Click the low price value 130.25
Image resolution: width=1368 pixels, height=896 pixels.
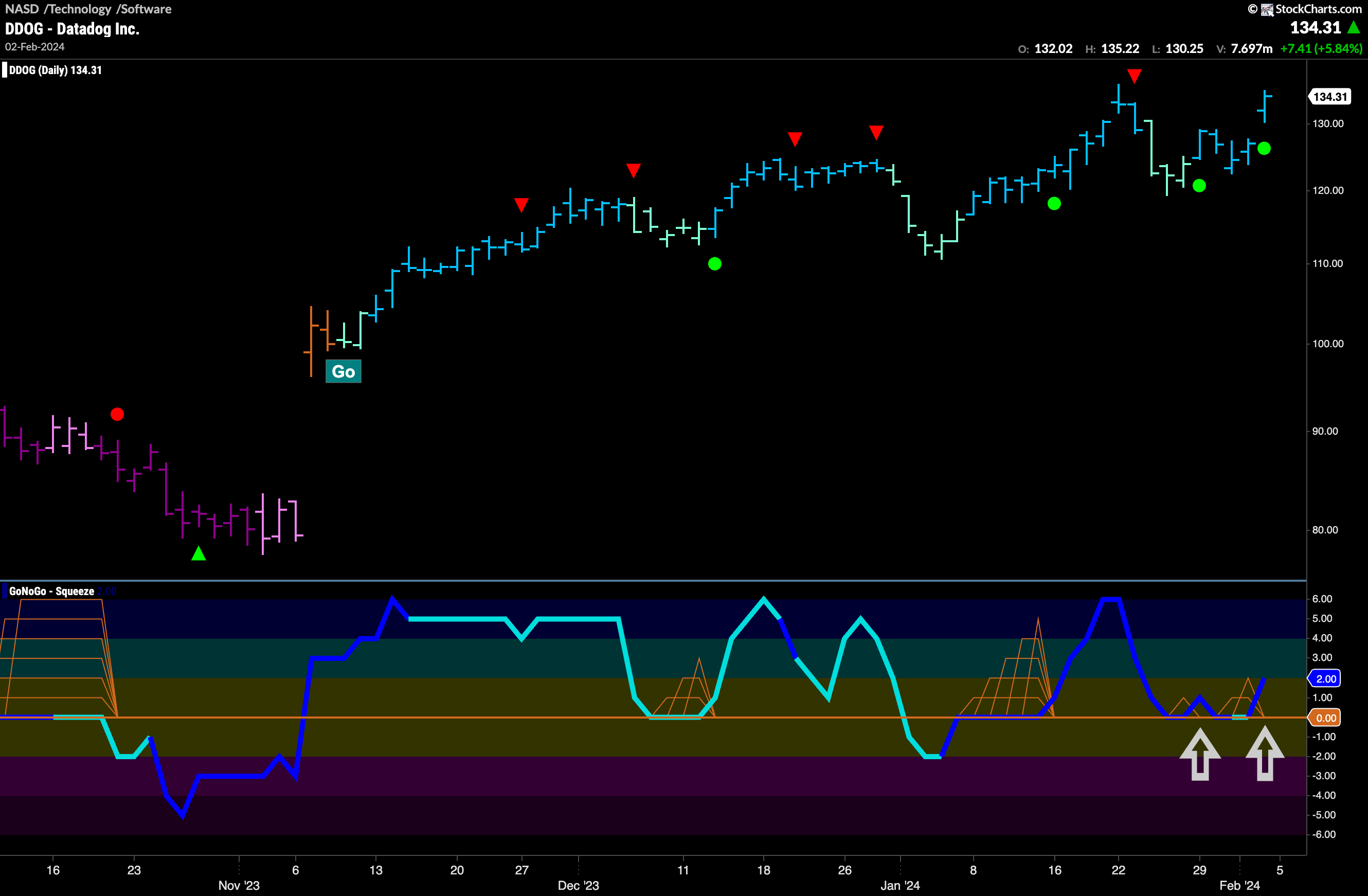1184,49
